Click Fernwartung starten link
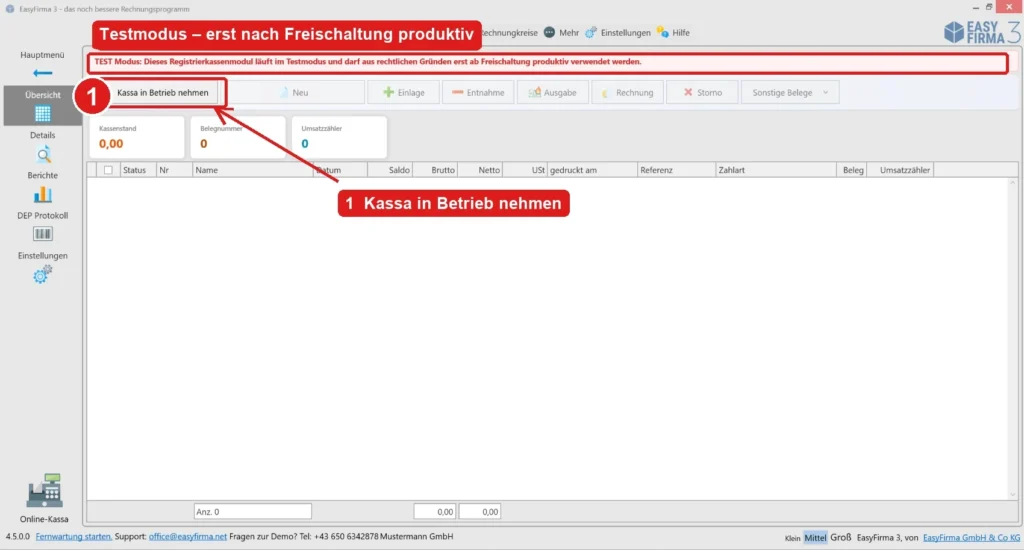This screenshot has height=550, width=1024. pos(74,536)
